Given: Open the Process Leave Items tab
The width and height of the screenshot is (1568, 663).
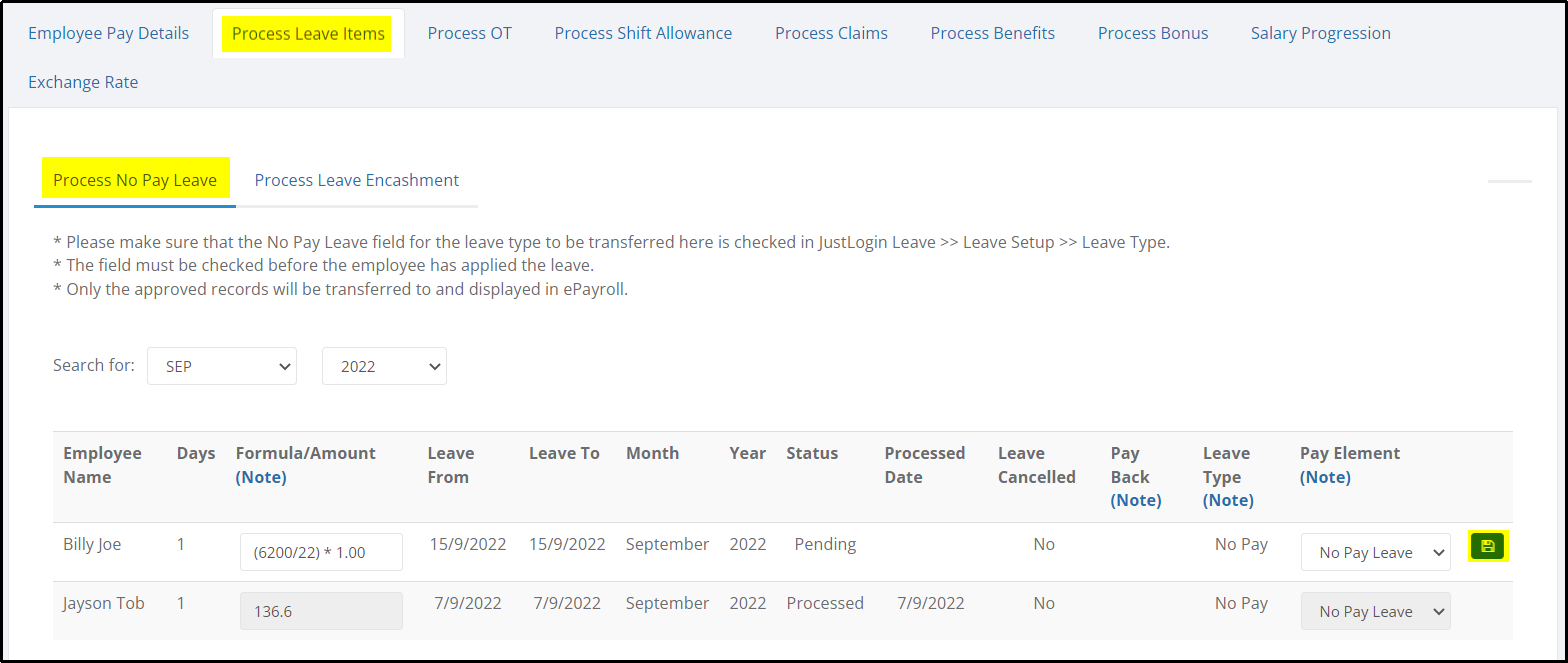Looking at the screenshot, I should [x=308, y=33].
